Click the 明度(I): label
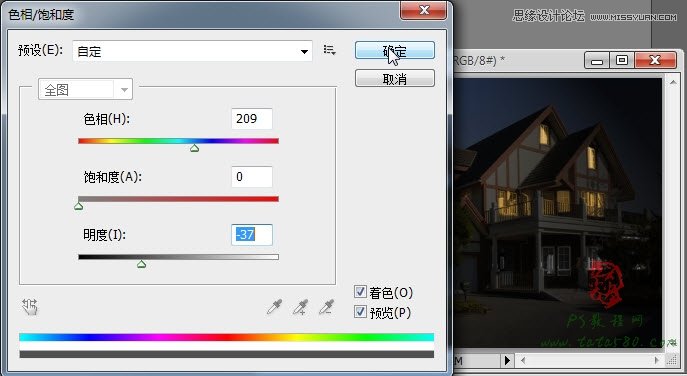This screenshot has height=376, width=687. click(x=104, y=235)
